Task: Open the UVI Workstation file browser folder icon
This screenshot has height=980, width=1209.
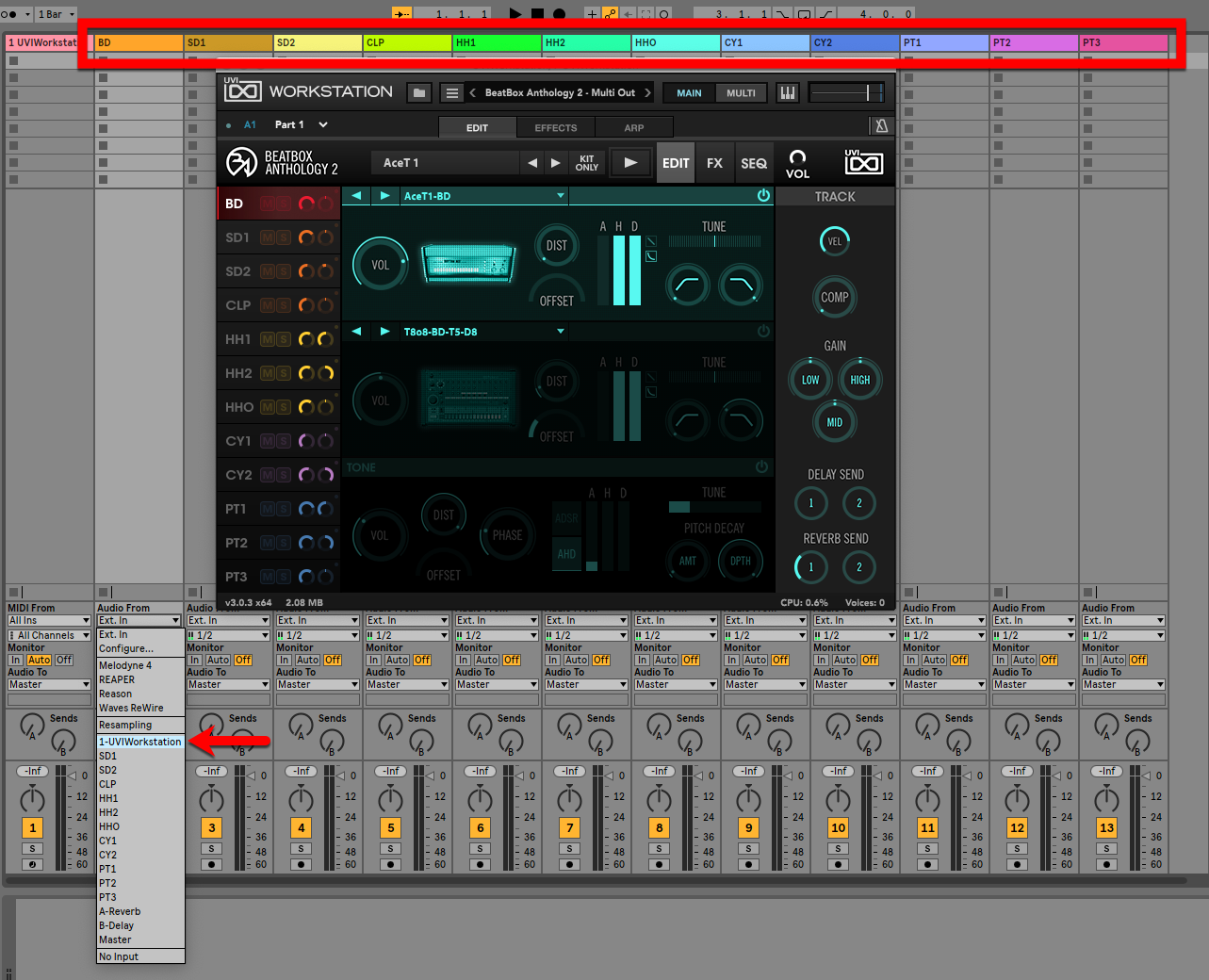Action: point(419,92)
